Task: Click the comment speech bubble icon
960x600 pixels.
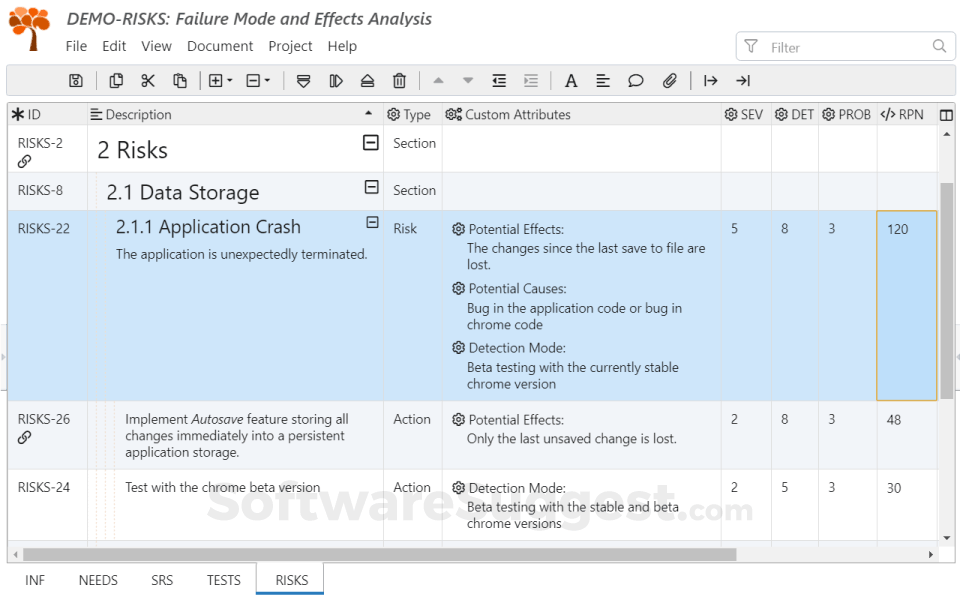Action: (636, 81)
